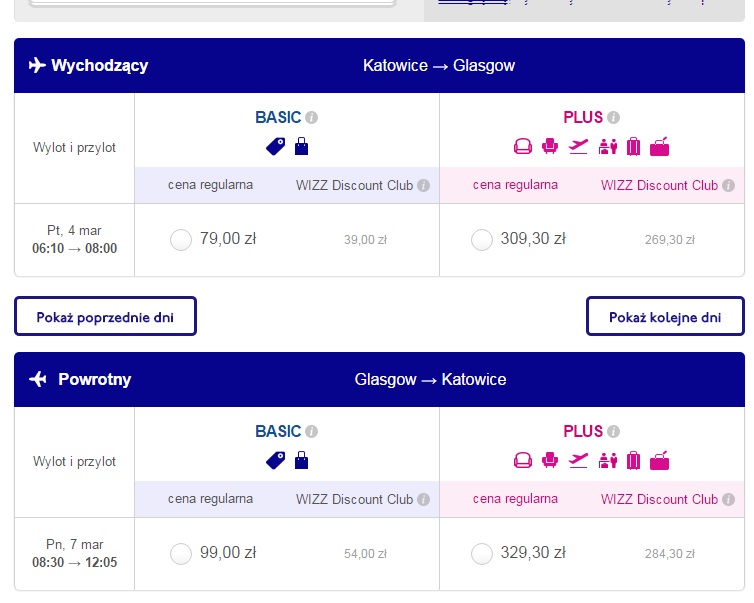Image resolution: width=754 pixels, height=603 pixels.
Task: Click outbound BASIC price tag icon
Action: [x=276, y=146]
